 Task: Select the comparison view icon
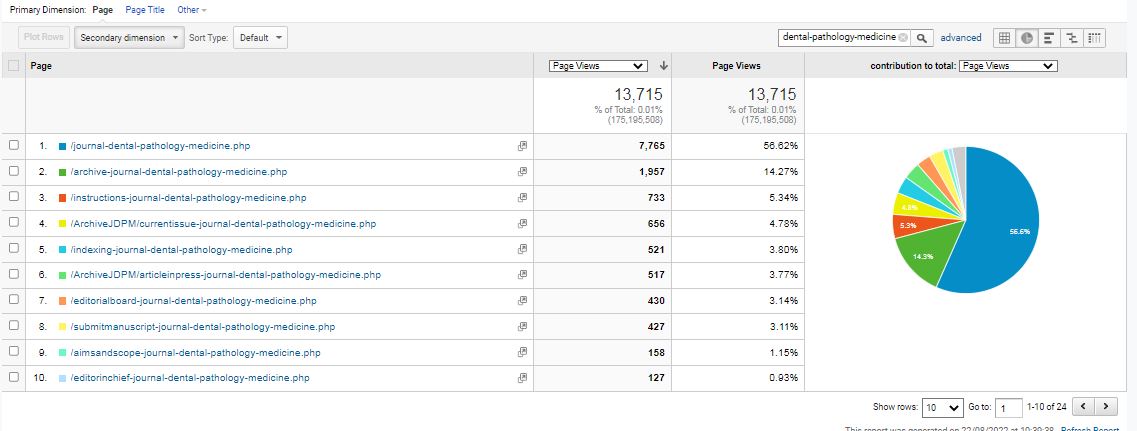click(x=1072, y=38)
